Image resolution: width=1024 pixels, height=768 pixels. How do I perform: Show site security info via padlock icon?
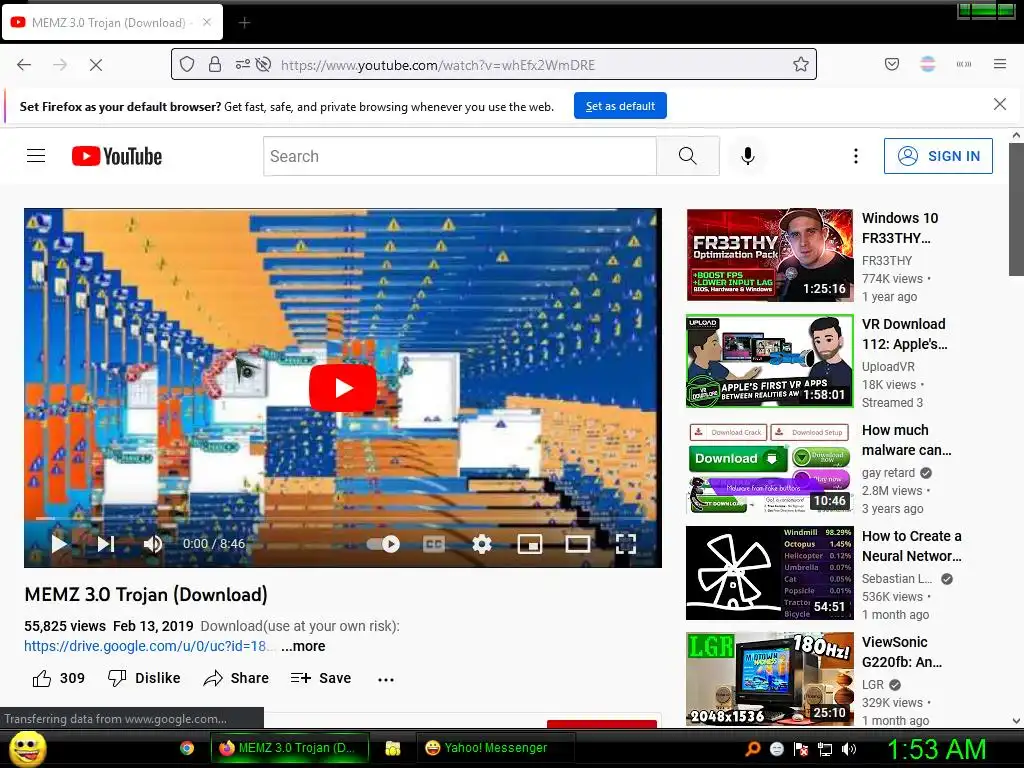215,64
